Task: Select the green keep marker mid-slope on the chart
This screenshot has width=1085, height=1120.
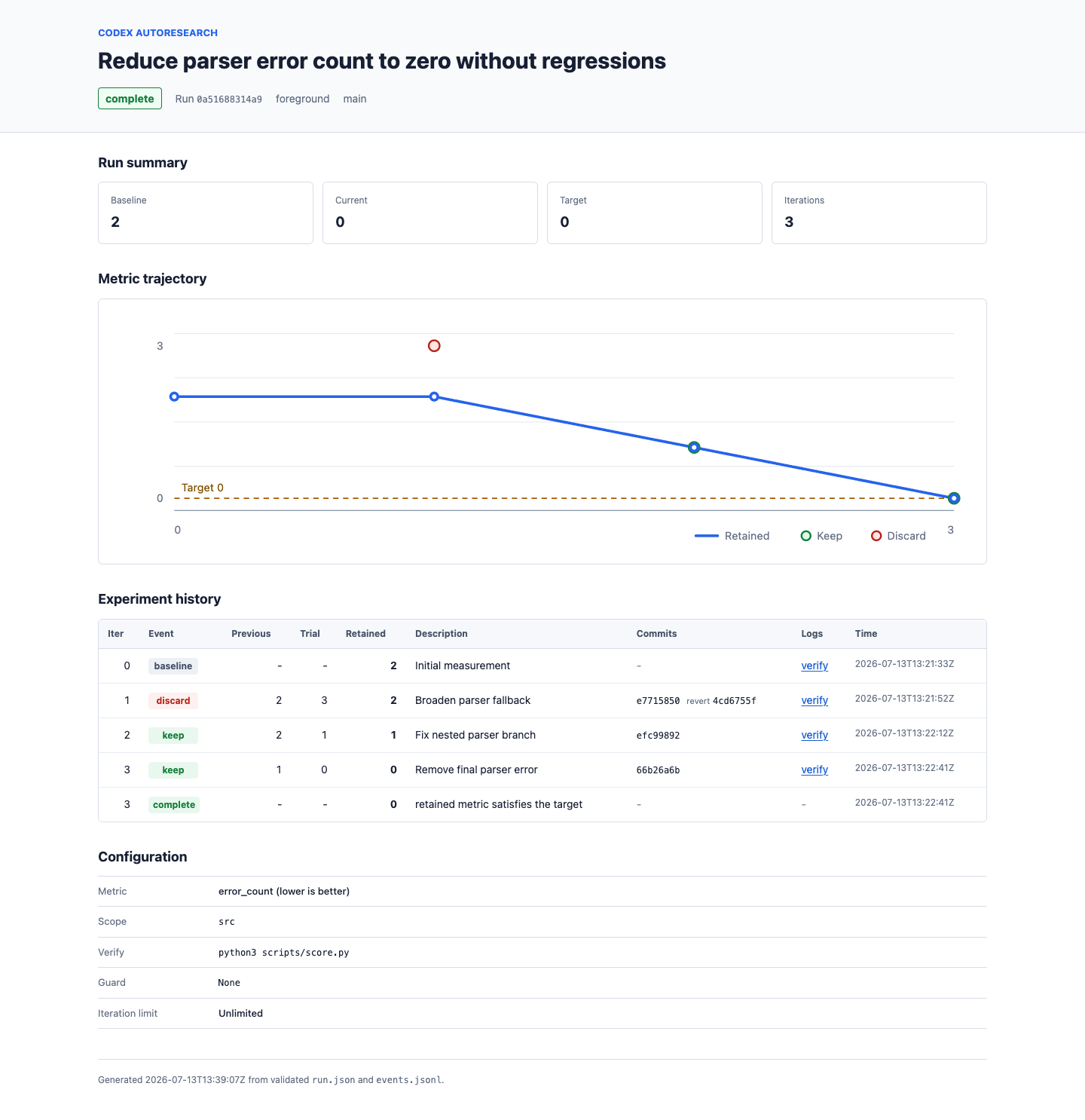Action: (x=694, y=448)
